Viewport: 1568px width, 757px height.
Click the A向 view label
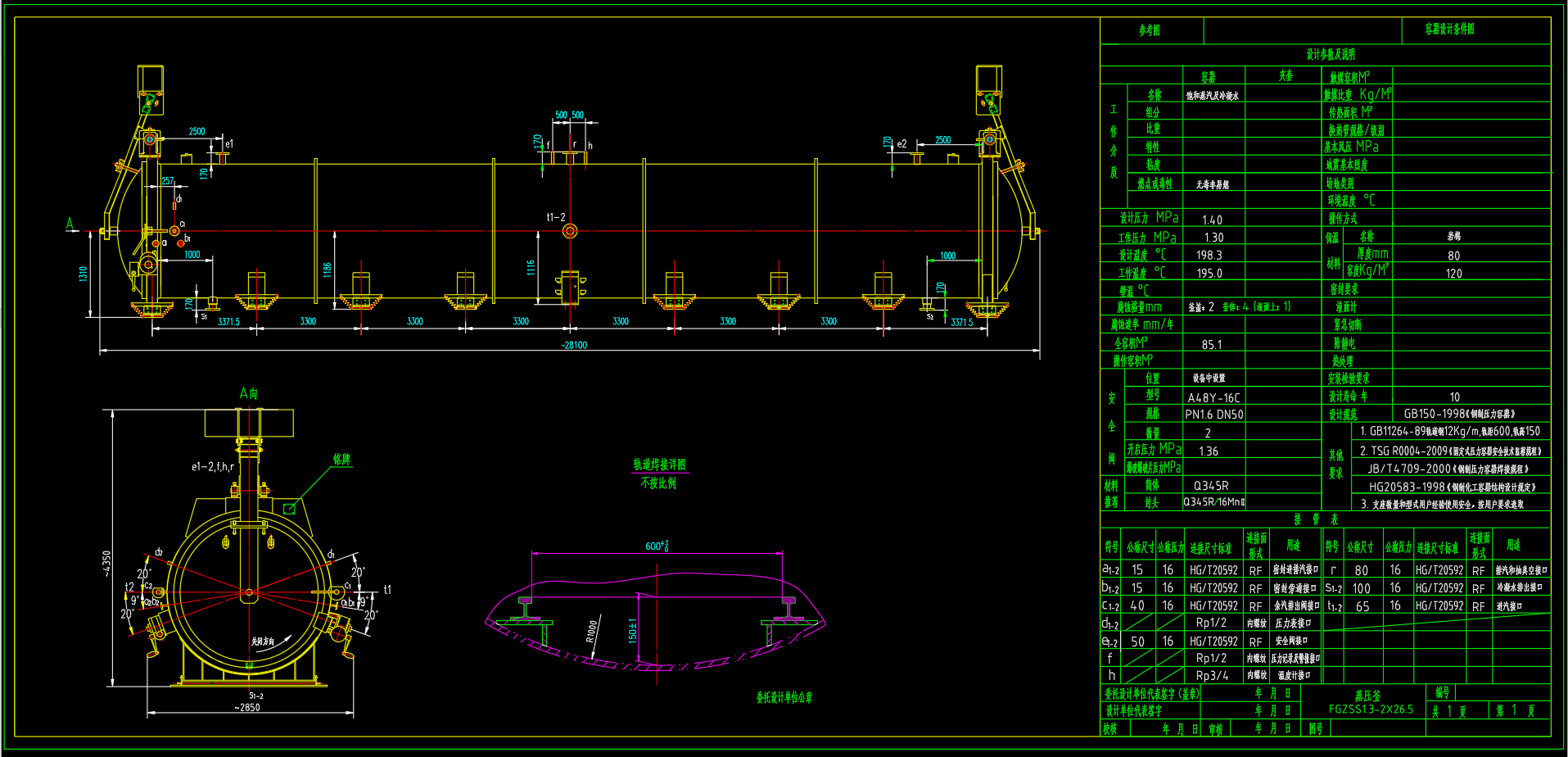[248, 394]
